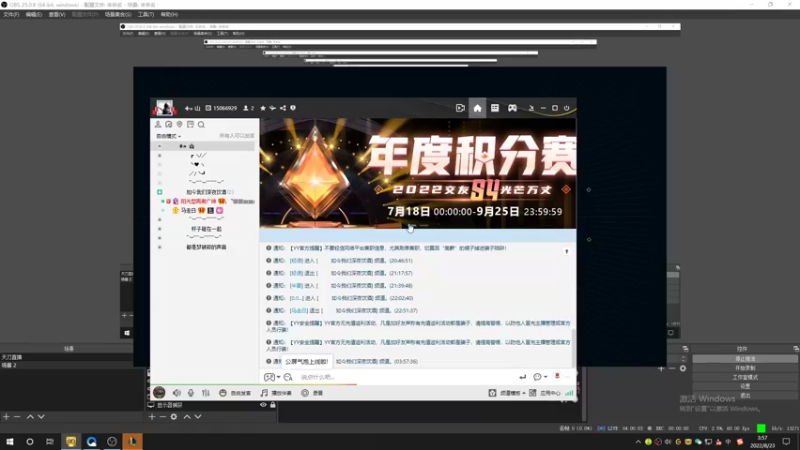Click the calendar icon in YY sidebar
800x450 pixels.
pos(190,124)
